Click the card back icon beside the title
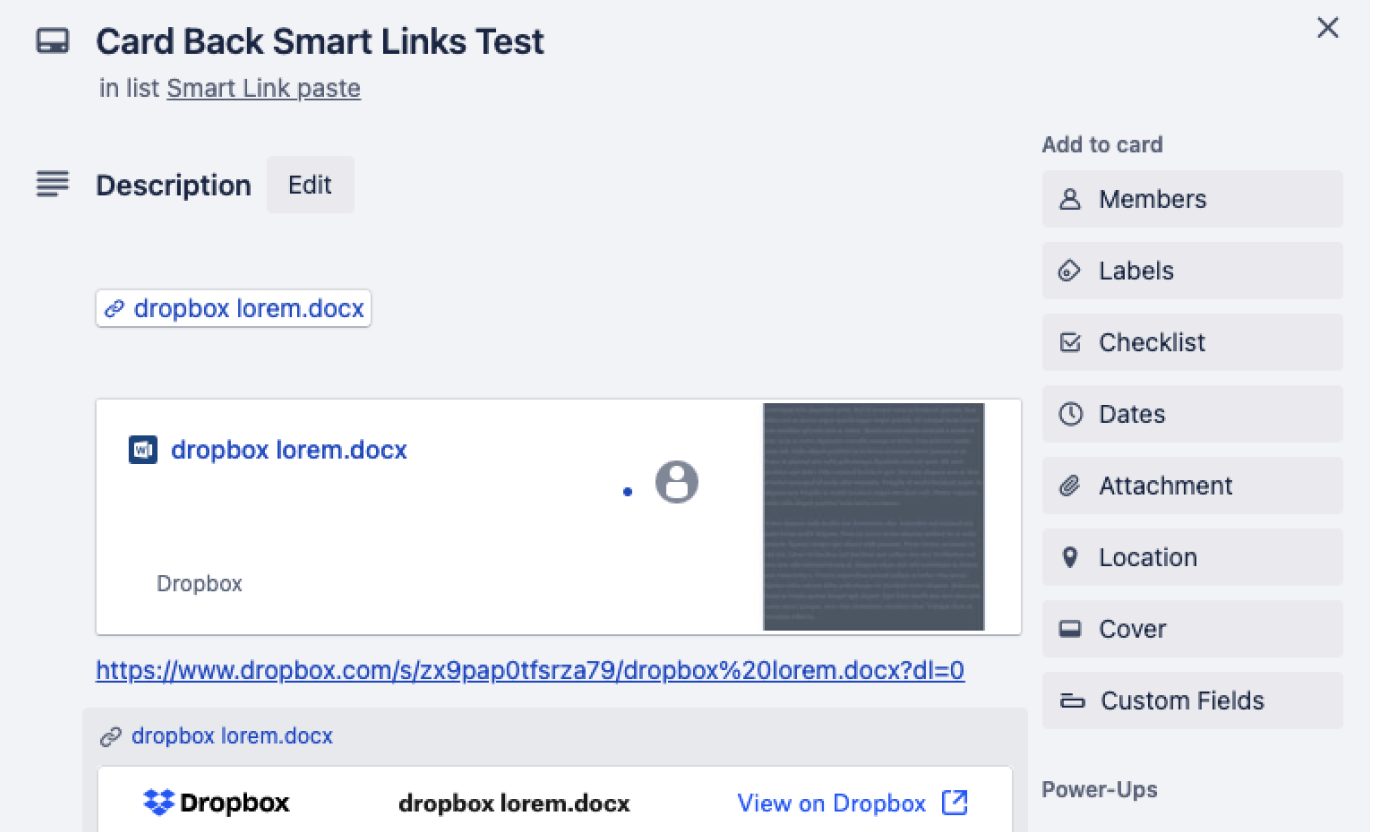Image resolution: width=1376 pixels, height=832 pixels. [53, 40]
